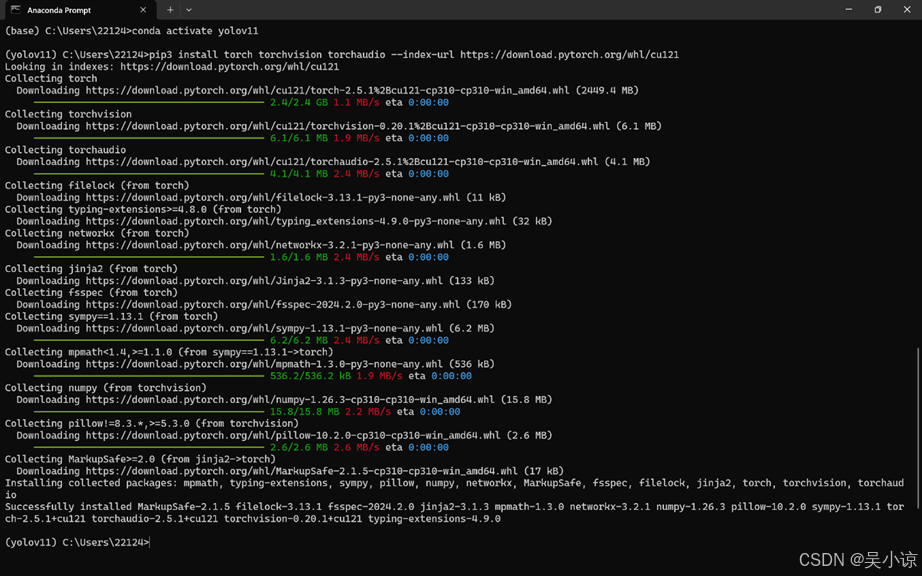Image resolution: width=922 pixels, height=576 pixels.
Task: Close the Anaconda Prompt tab
Action: pyautogui.click(x=143, y=10)
